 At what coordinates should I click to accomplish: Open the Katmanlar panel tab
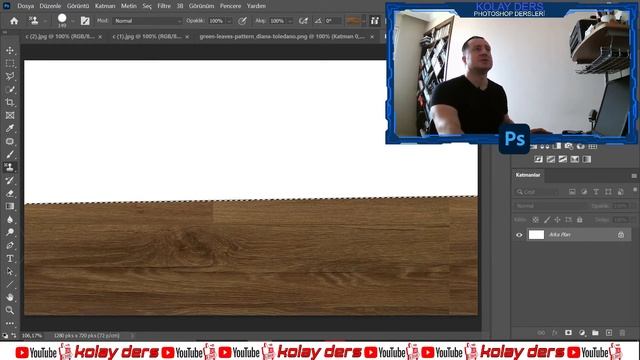tap(528, 175)
